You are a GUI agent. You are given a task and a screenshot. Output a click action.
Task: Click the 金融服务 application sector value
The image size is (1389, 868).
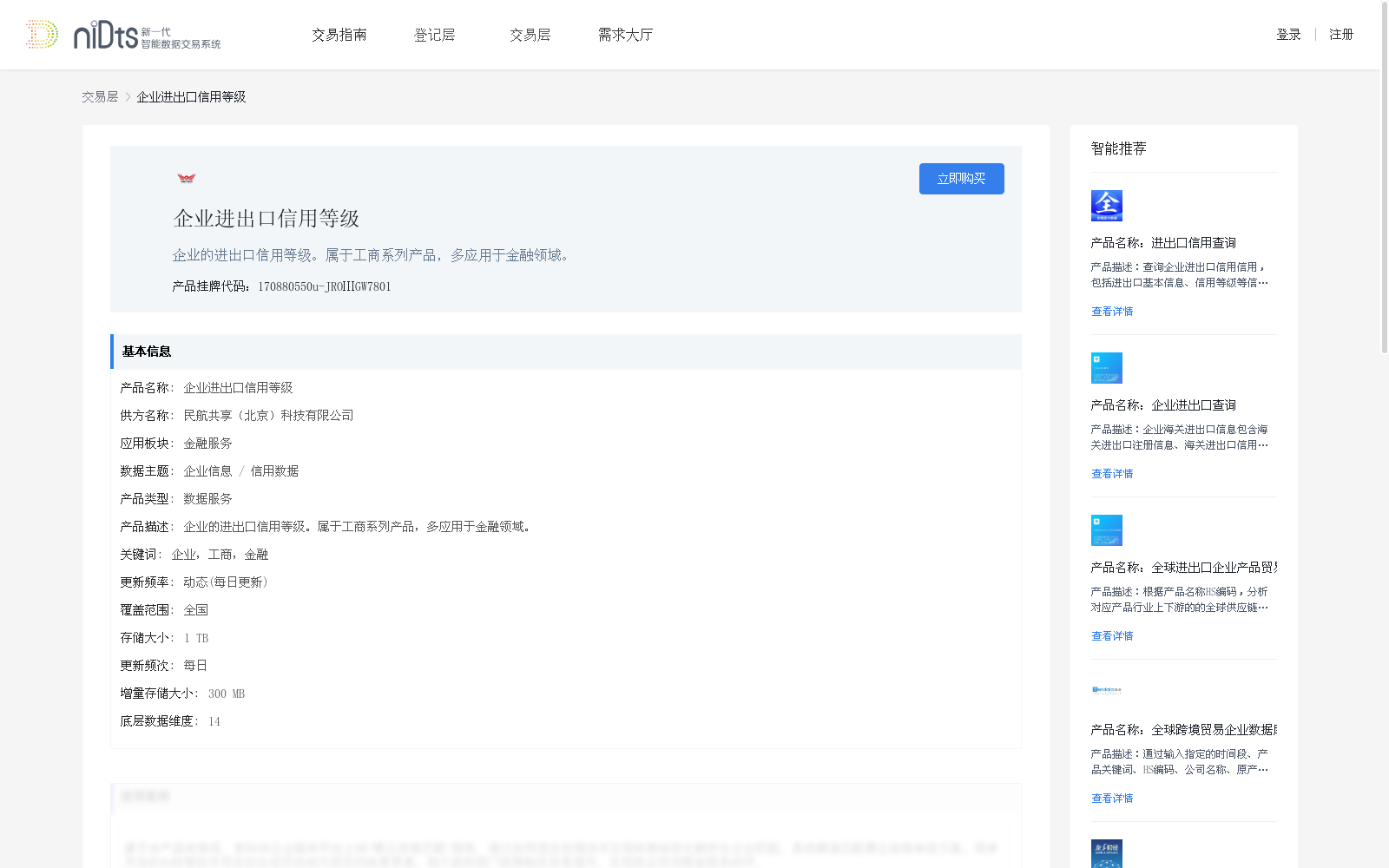(207, 444)
